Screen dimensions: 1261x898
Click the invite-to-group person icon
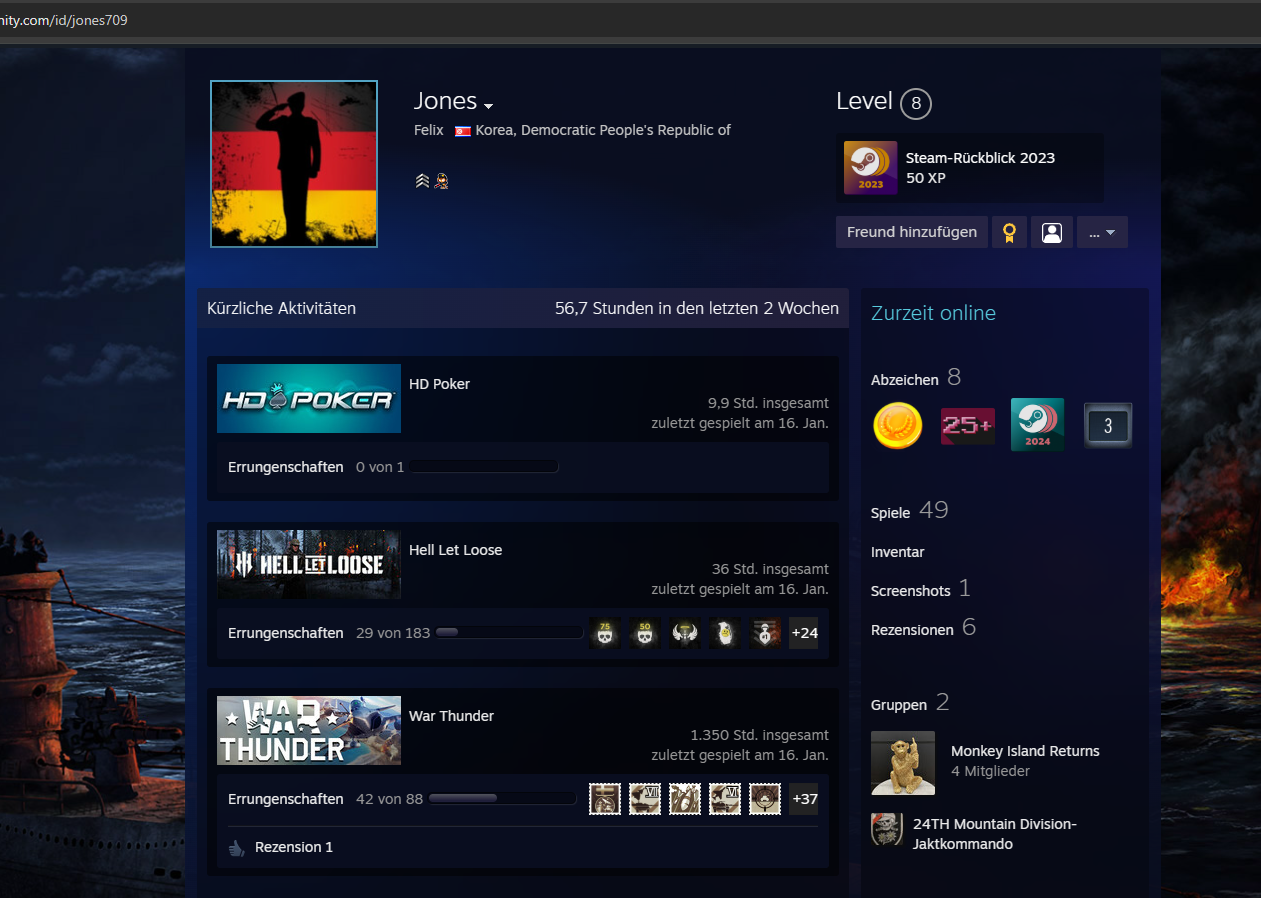(x=1051, y=232)
